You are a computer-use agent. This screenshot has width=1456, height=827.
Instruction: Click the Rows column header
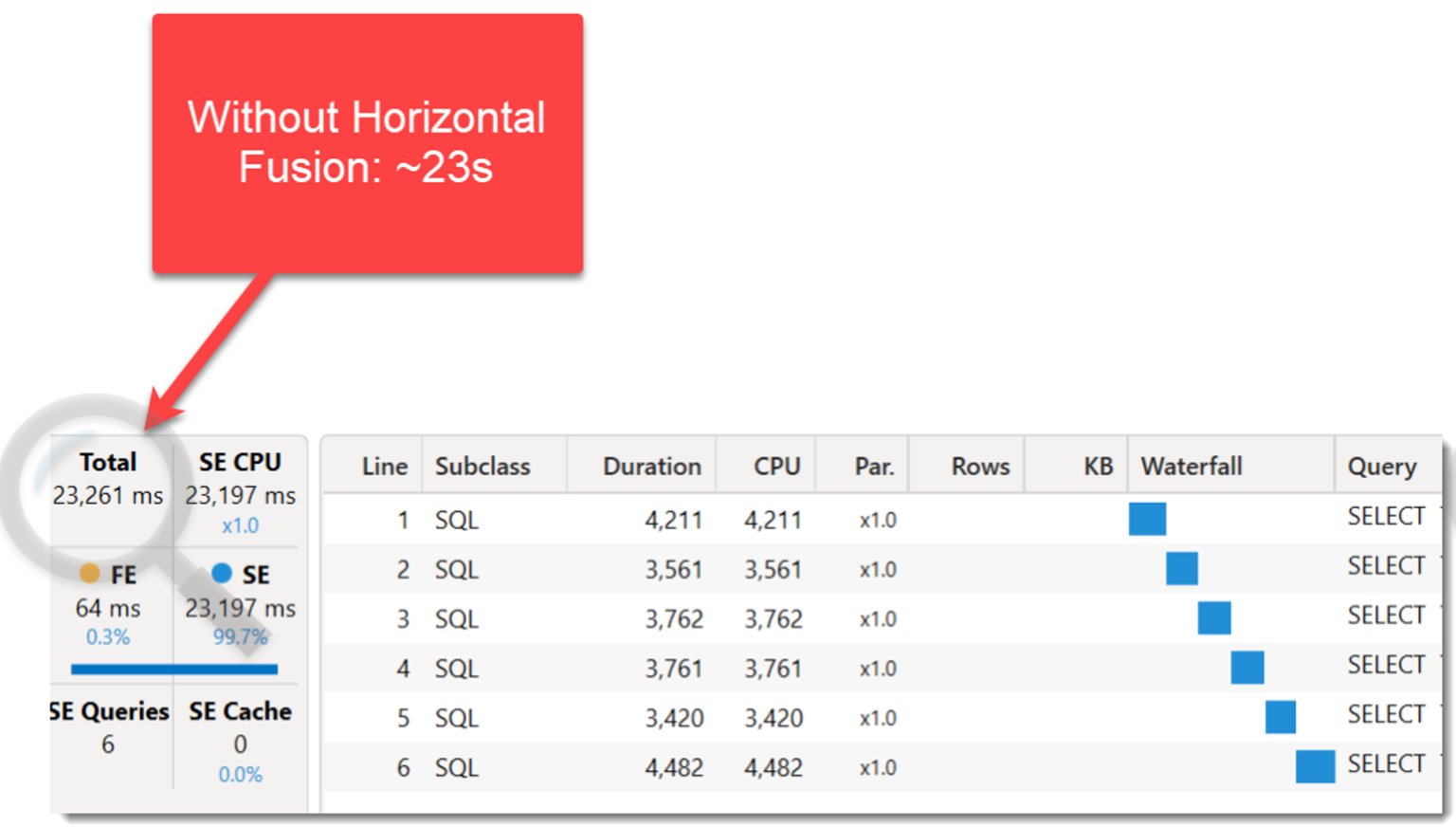pos(979,466)
